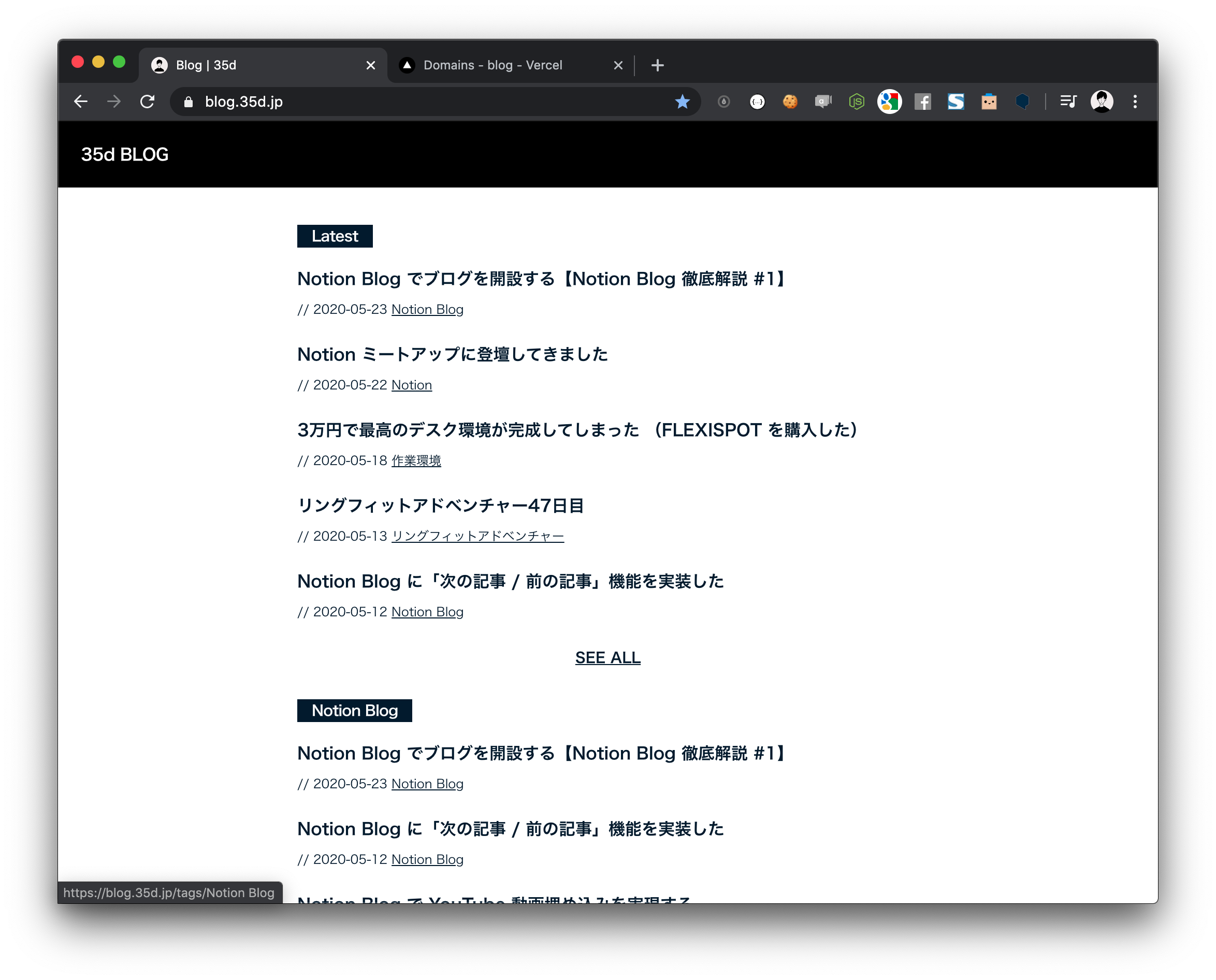Reload the blog.35d.jp page
The width and height of the screenshot is (1216, 980).
[x=147, y=102]
